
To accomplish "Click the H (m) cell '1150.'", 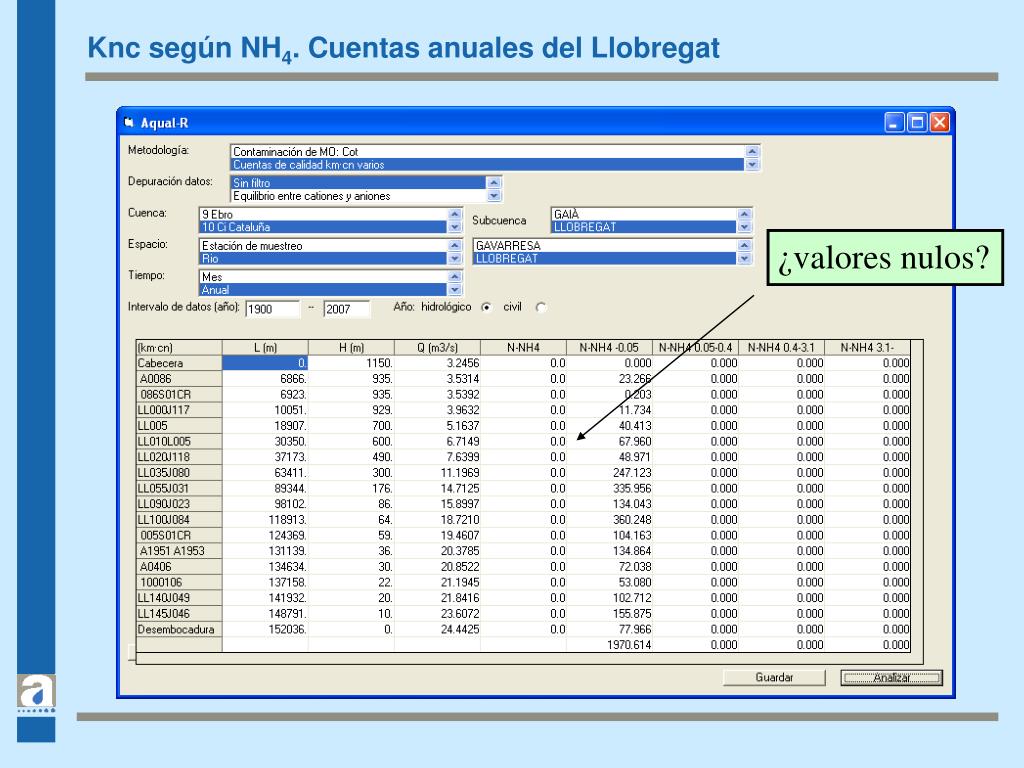I will click(x=351, y=363).
